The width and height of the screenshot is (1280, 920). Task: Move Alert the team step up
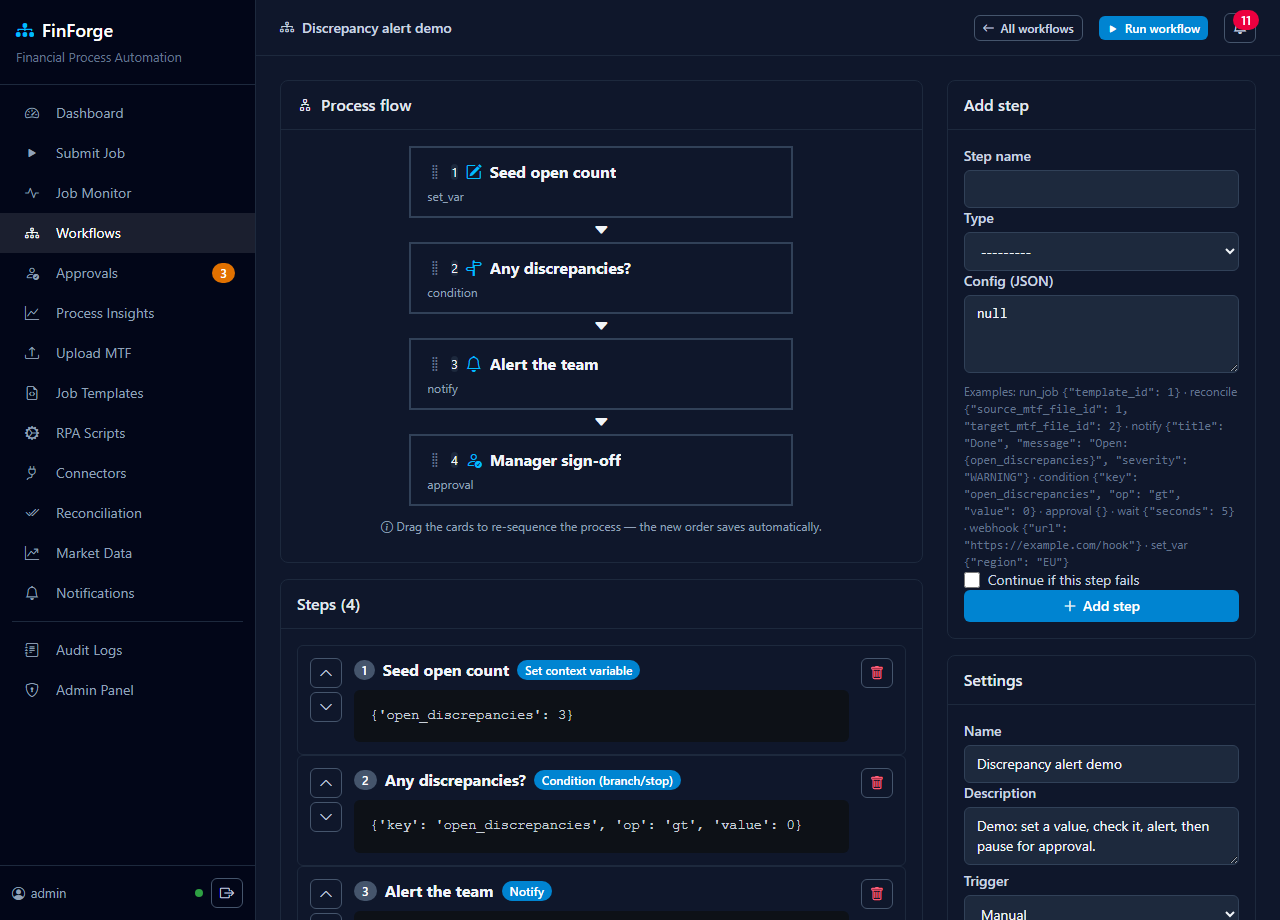pyautogui.click(x=326, y=894)
